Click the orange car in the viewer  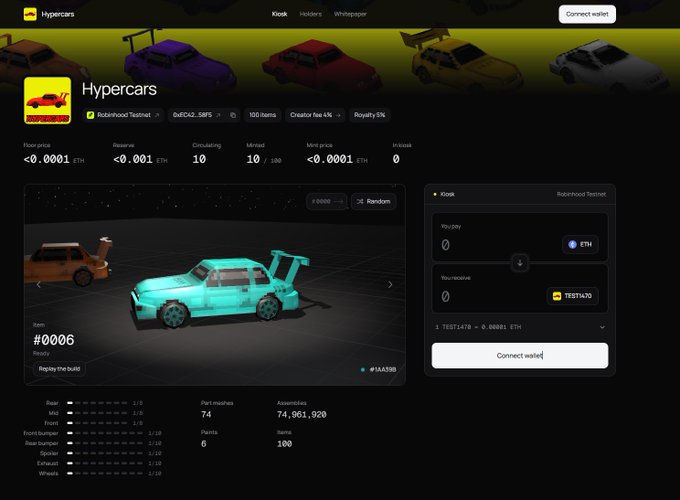coord(69,262)
